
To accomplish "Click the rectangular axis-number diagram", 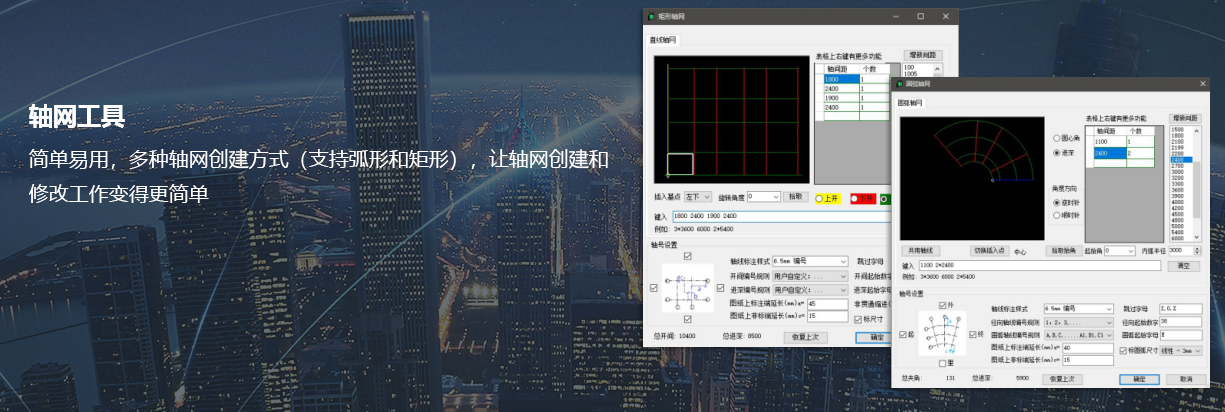I will (687, 288).
